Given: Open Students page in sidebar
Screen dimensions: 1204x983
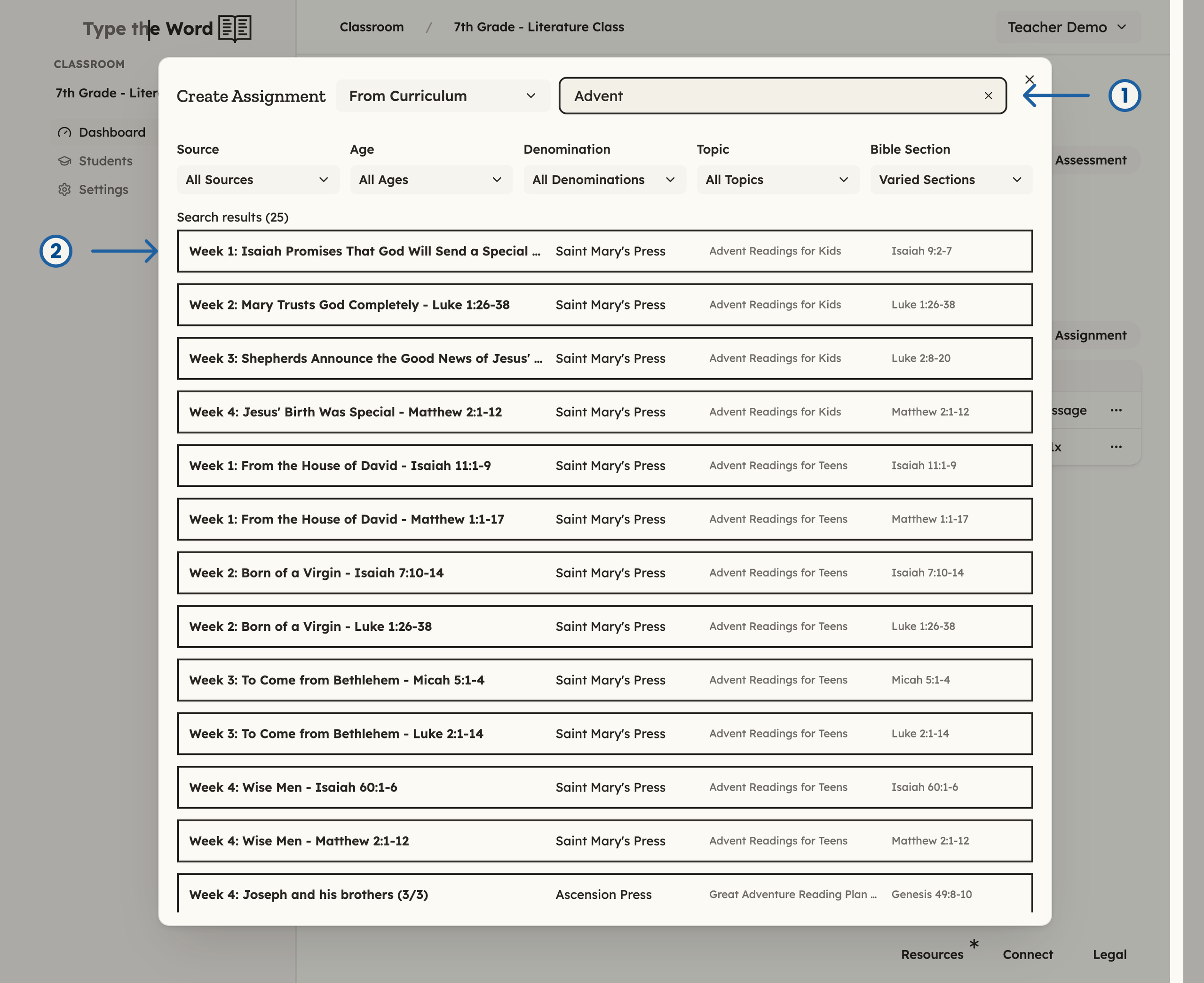Looking at the screenshot, I should (x=95, y=161).
